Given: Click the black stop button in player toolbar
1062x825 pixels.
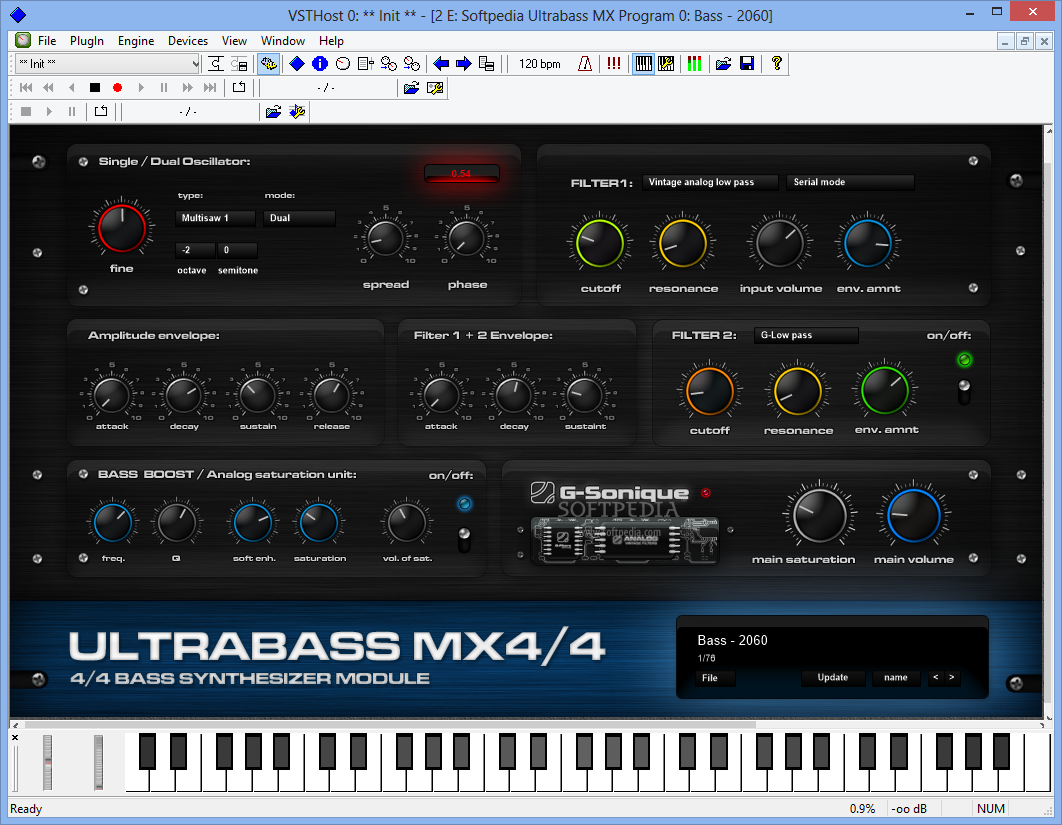Looking at the screenshot, I should (95, 87).
